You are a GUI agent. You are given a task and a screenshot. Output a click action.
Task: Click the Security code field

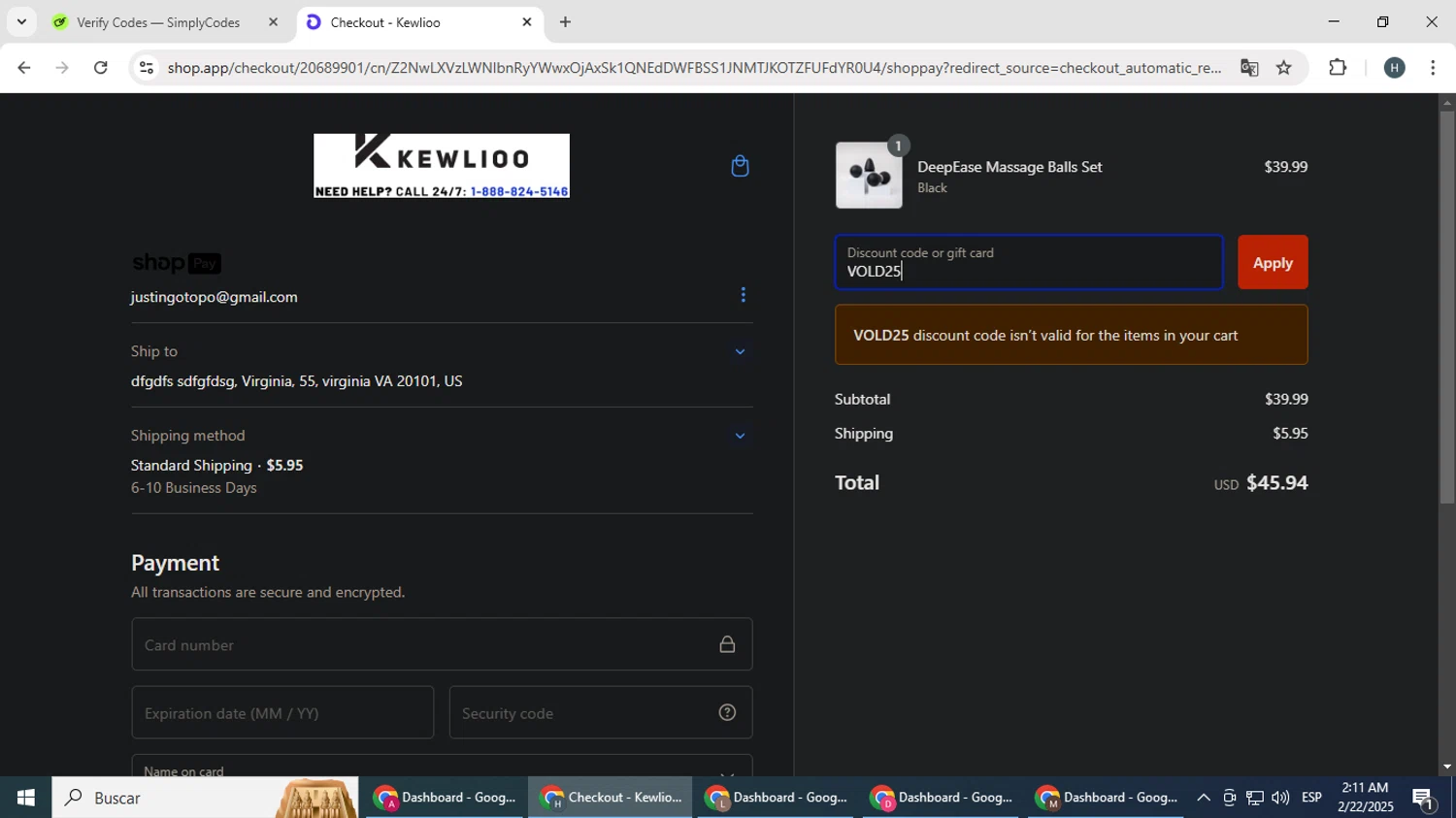(x=601, y=712)
